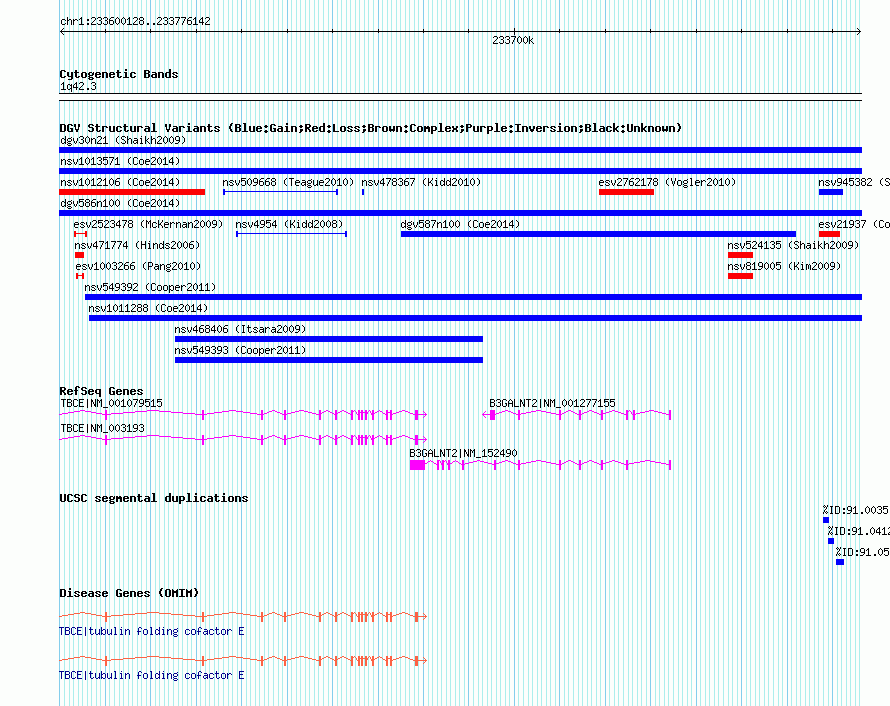Click the nsv549393 (Cooper2011) gain bar
Image resolution: width=890 pixels, height=706 pixels.
(x=329, y=360)
